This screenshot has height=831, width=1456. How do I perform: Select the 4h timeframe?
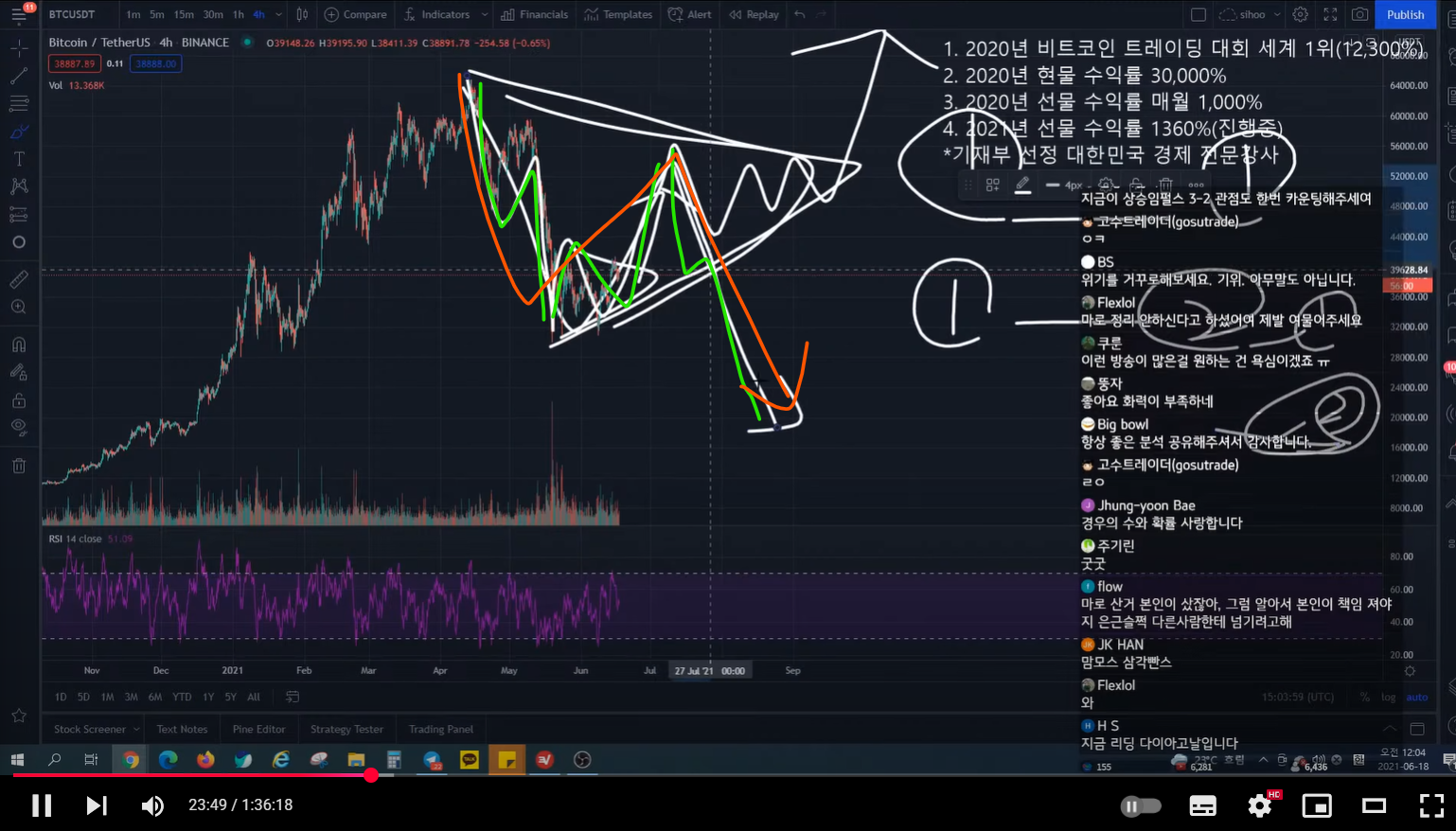pos(258,14)
